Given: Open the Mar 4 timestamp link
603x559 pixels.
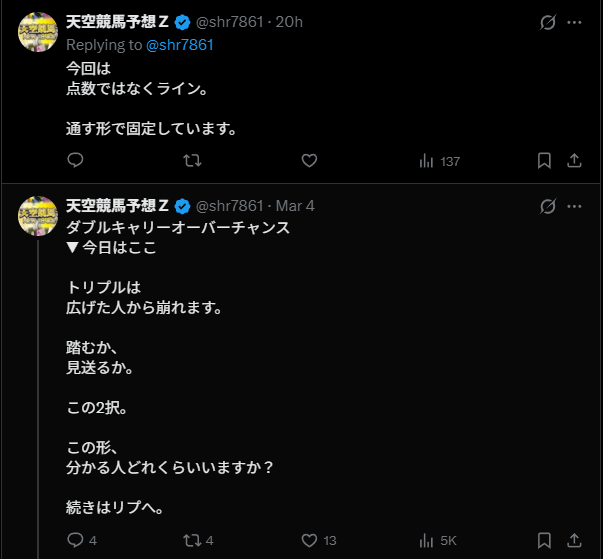Looking at the screenshot, I should click(295, 206).
